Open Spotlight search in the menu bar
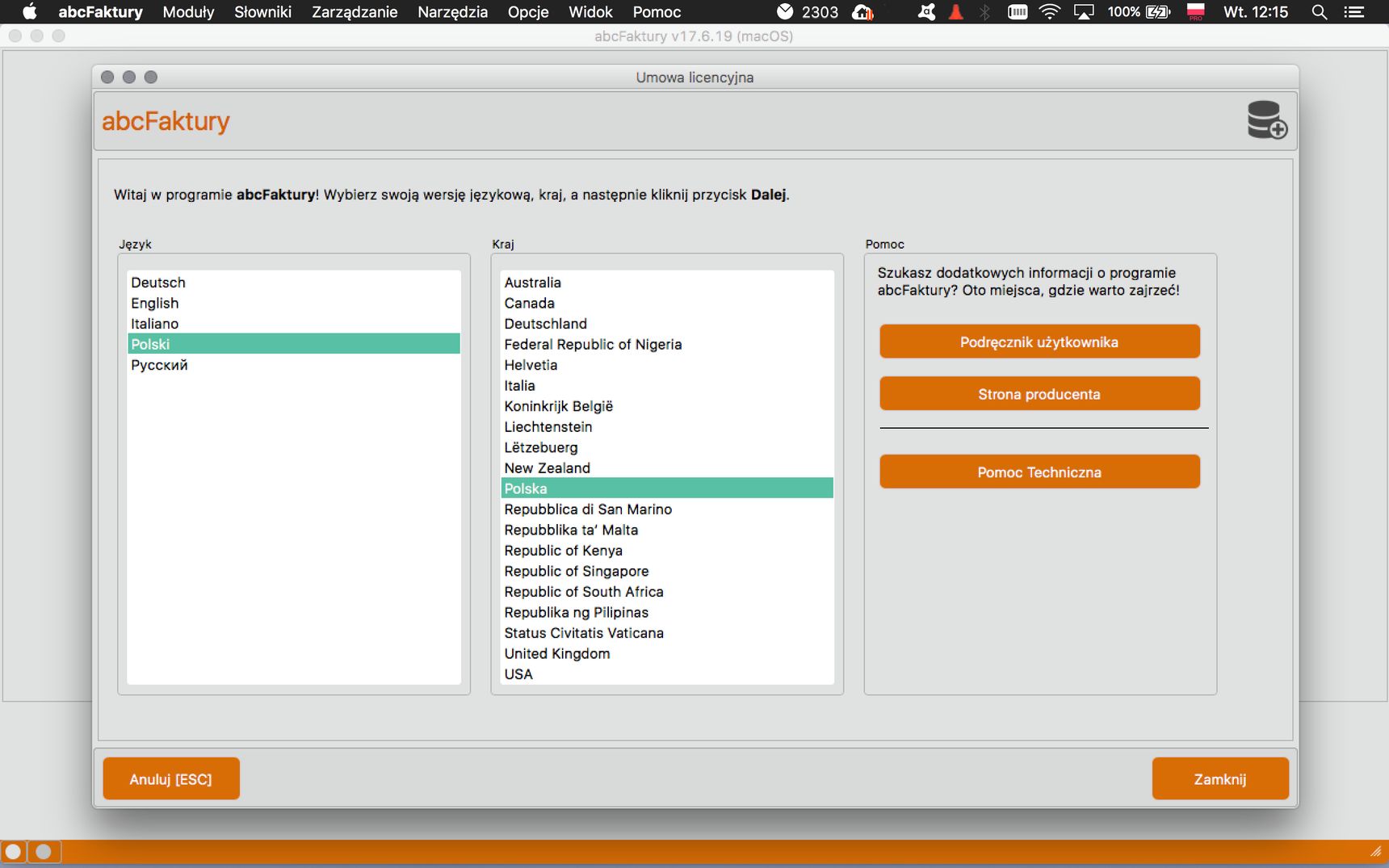 (x=1320, y=12)
